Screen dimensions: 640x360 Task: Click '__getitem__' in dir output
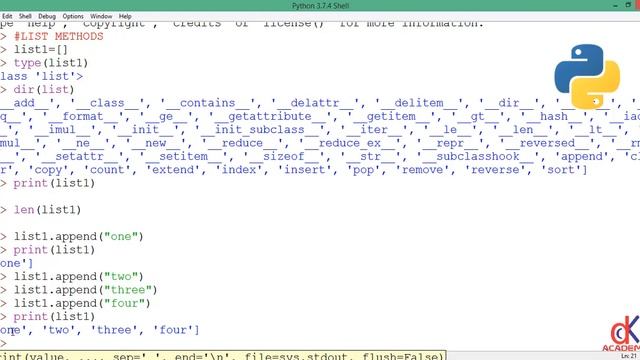coord(391,116)
